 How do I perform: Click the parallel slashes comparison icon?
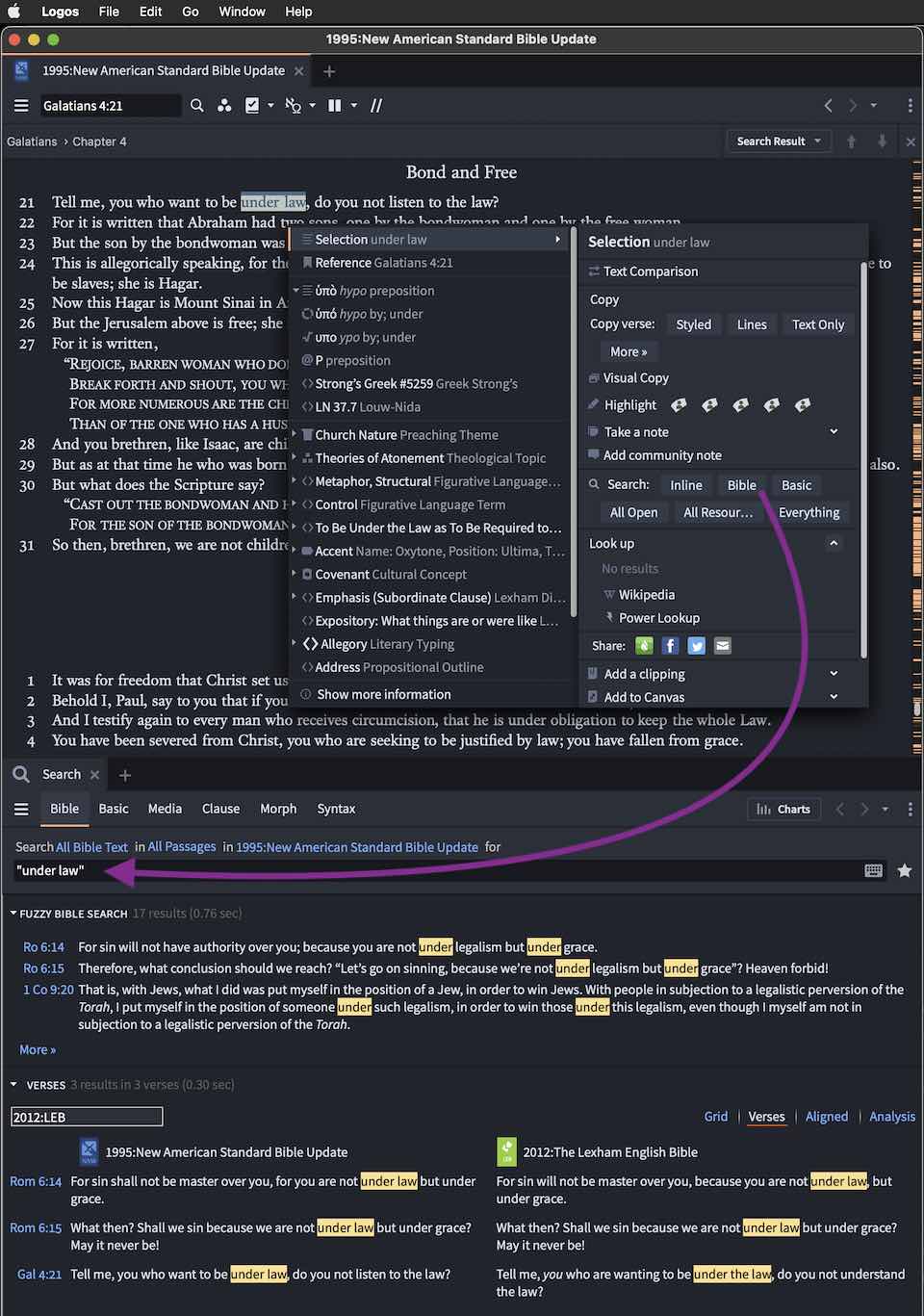coord(376,106)
